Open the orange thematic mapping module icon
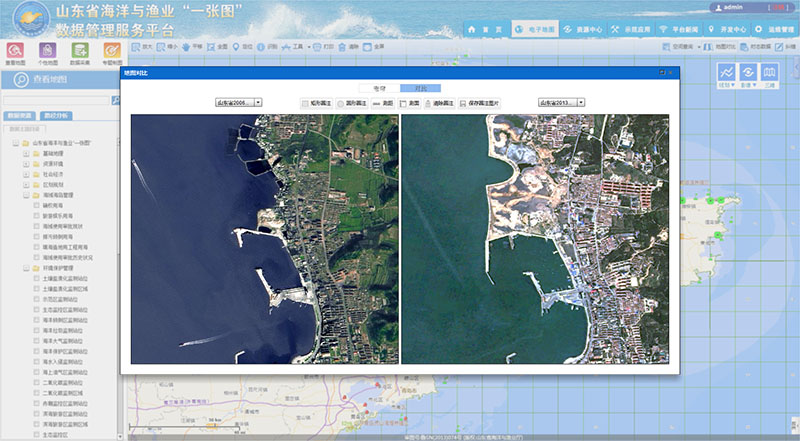The width and height of the screenshot is (800, 441). pos(112,51)
